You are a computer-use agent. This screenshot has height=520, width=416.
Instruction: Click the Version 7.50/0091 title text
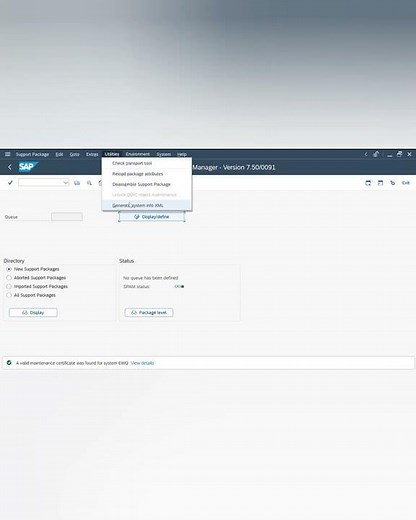coord(249,167)
